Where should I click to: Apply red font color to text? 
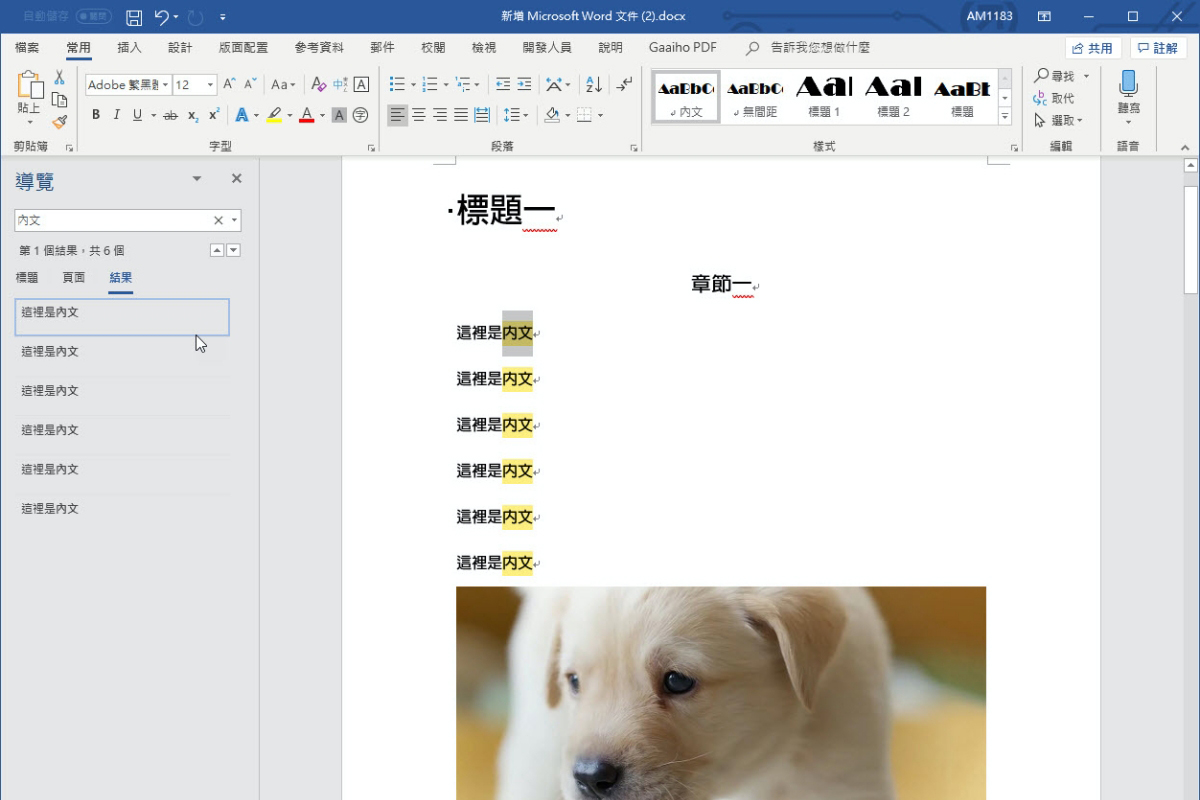tap(306, 114)
